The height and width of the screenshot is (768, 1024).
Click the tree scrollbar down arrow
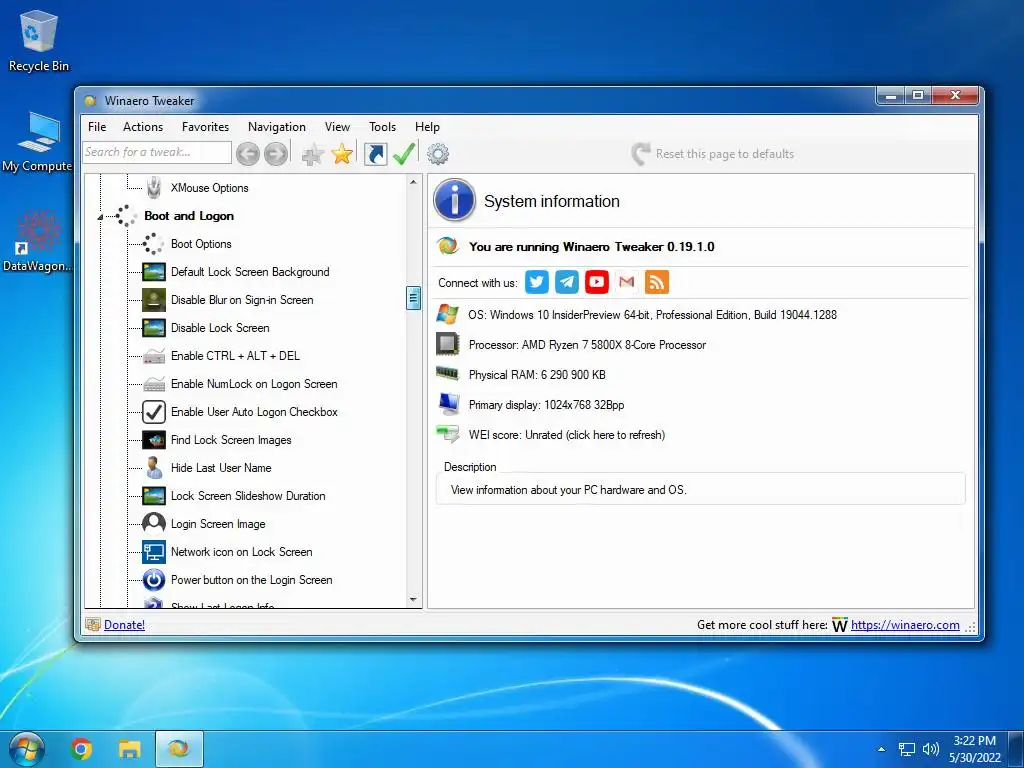[413, 600]
